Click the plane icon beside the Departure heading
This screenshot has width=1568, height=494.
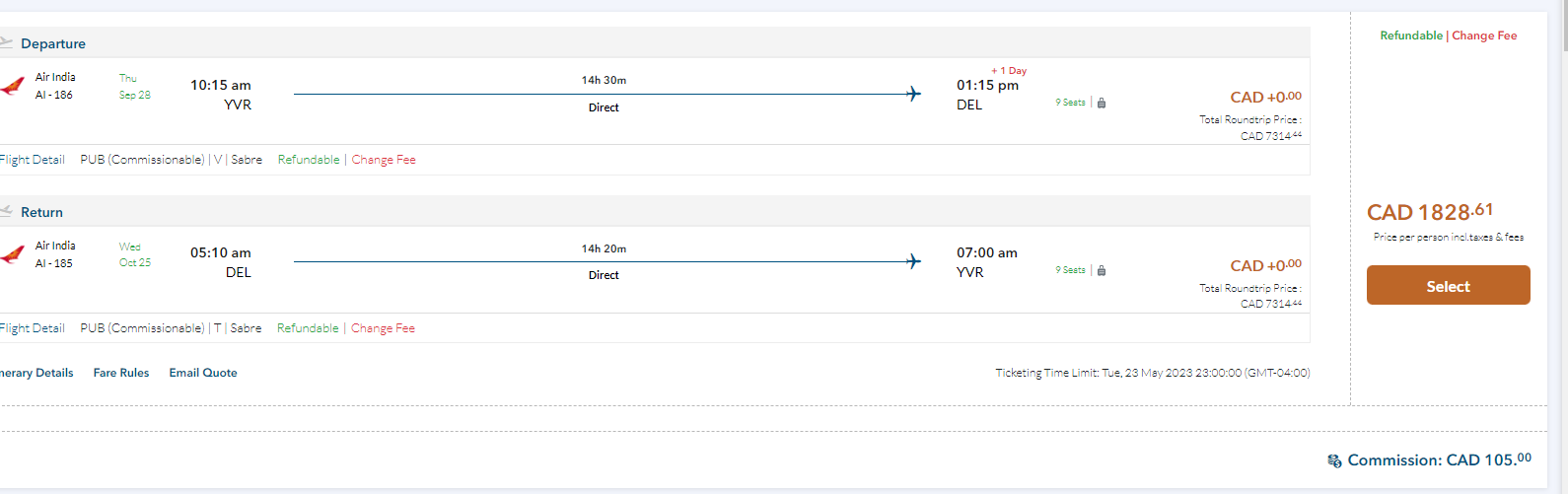tap(6, 42)
